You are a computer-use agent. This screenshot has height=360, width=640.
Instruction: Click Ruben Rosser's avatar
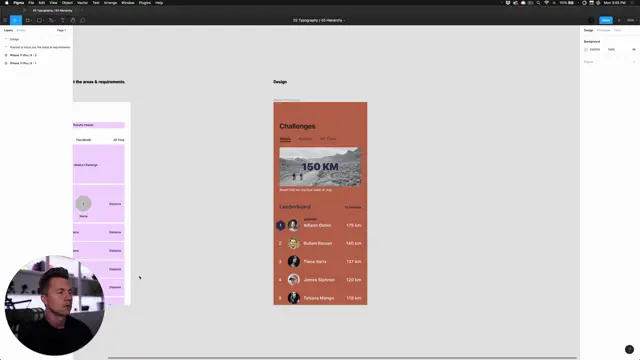293,243
